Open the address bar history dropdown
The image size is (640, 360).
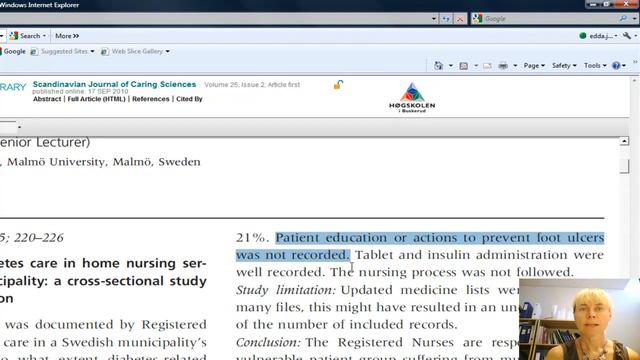click(433, 19)
